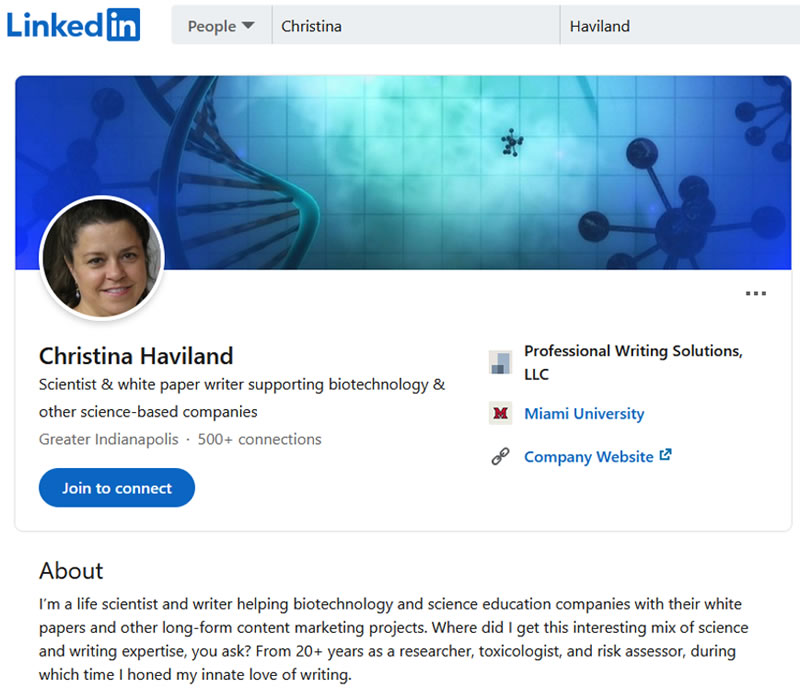This screenshot has height=699, width=800.
Task: Open the more options ellipsis menu
Action: pyautogui.click(x=755, y=292)
